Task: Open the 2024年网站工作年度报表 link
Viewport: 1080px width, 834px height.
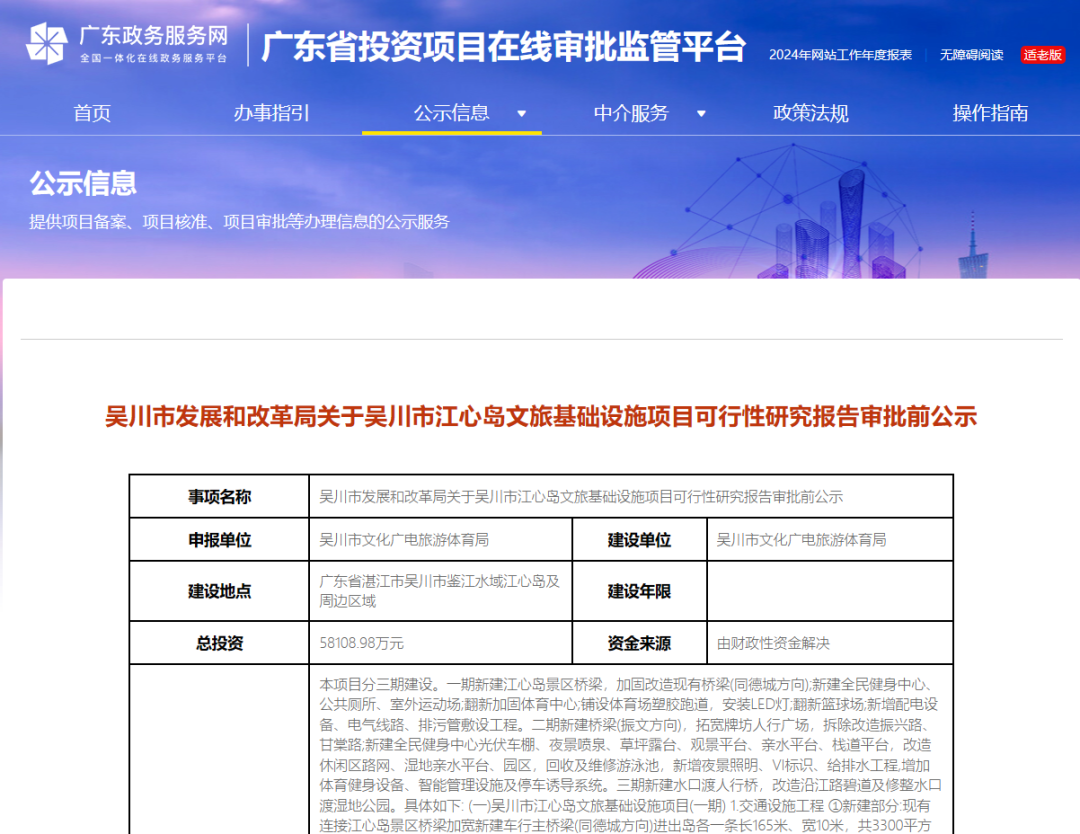Action: click(840, 54)
